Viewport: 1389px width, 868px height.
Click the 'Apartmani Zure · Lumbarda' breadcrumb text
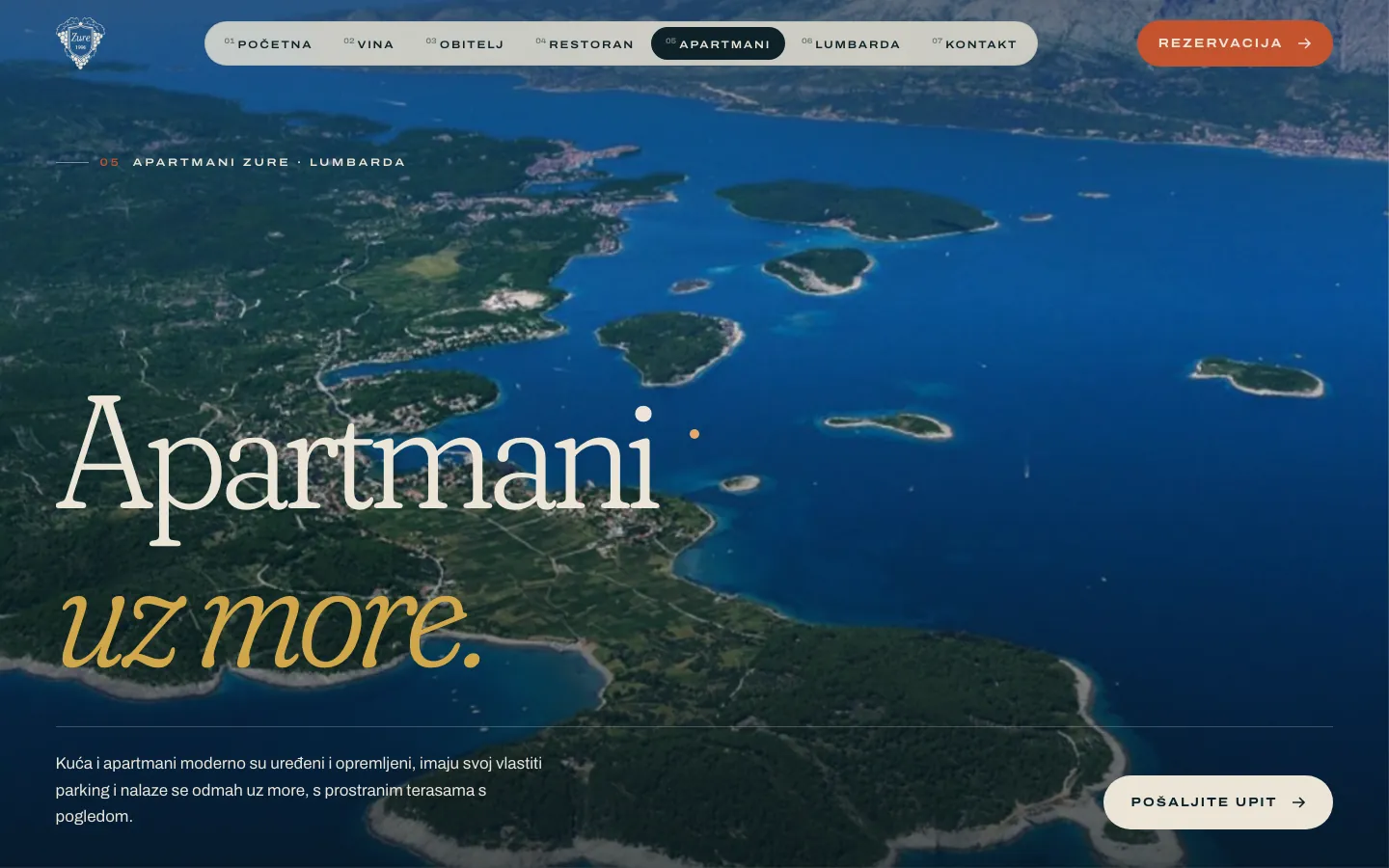coord(269,162)
